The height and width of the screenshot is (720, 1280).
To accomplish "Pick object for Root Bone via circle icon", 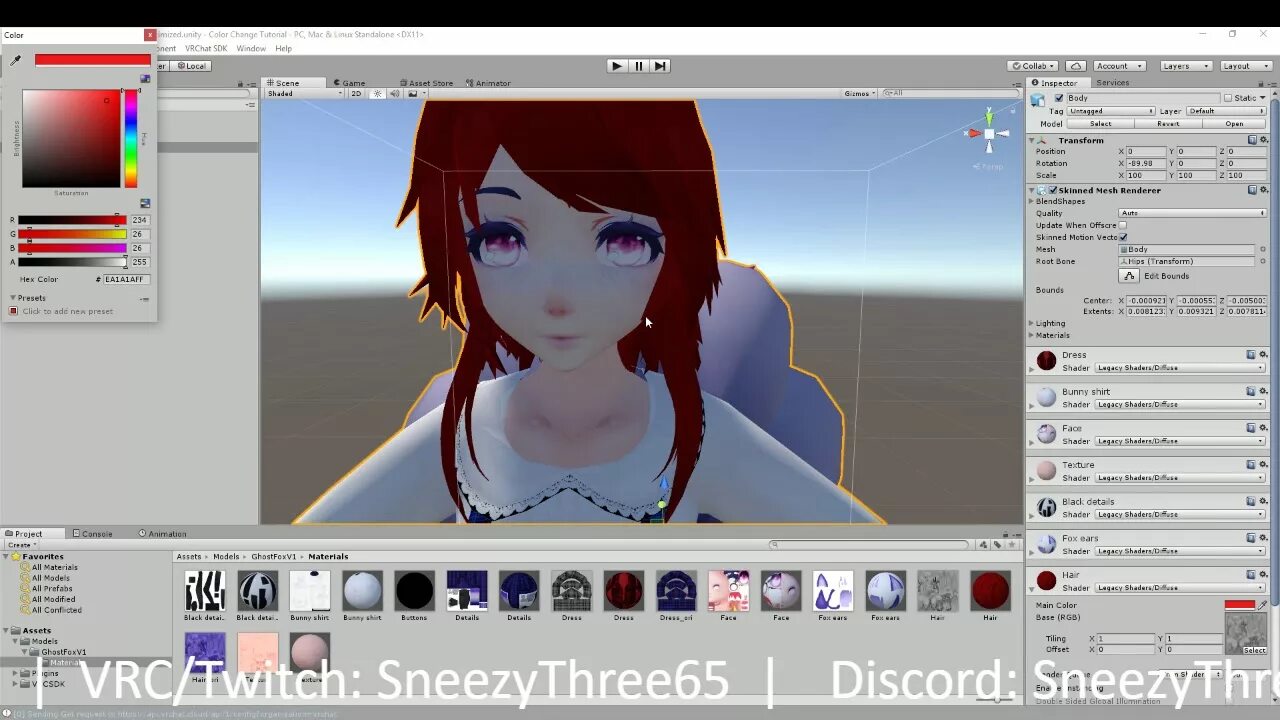I will pos(1263,261).
